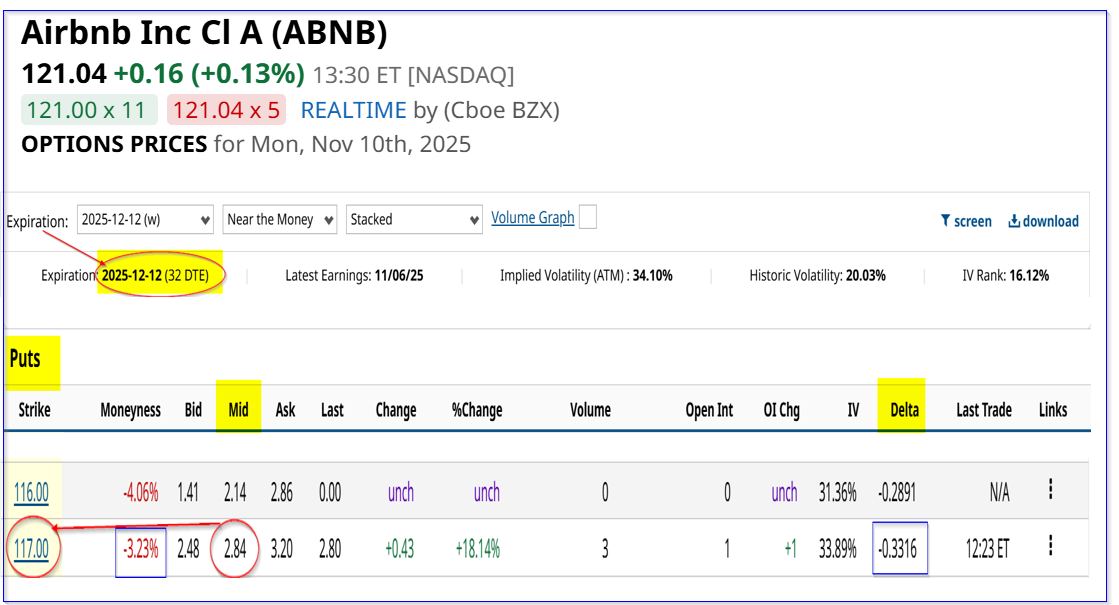
Task: Click the 116.00 strike link
Action: [x=32, y=491]
